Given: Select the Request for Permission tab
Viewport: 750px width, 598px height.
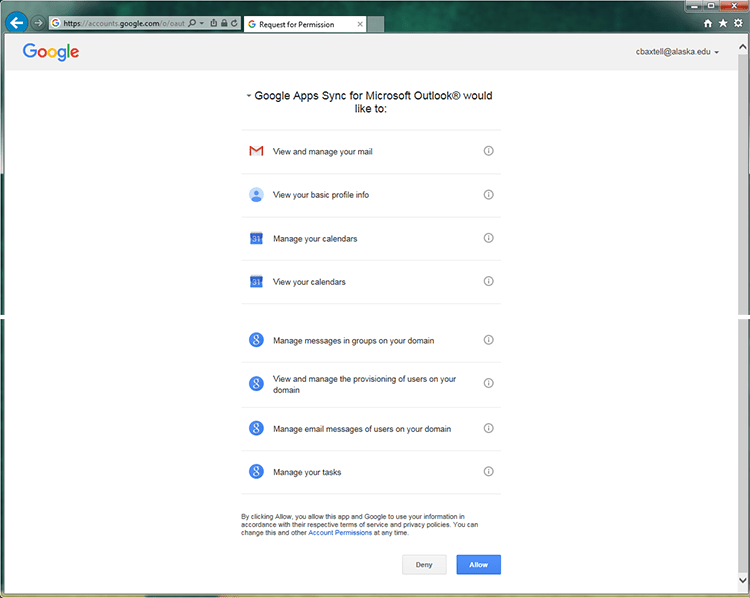Looking at the screenshot, I should (x=300, y=23).
